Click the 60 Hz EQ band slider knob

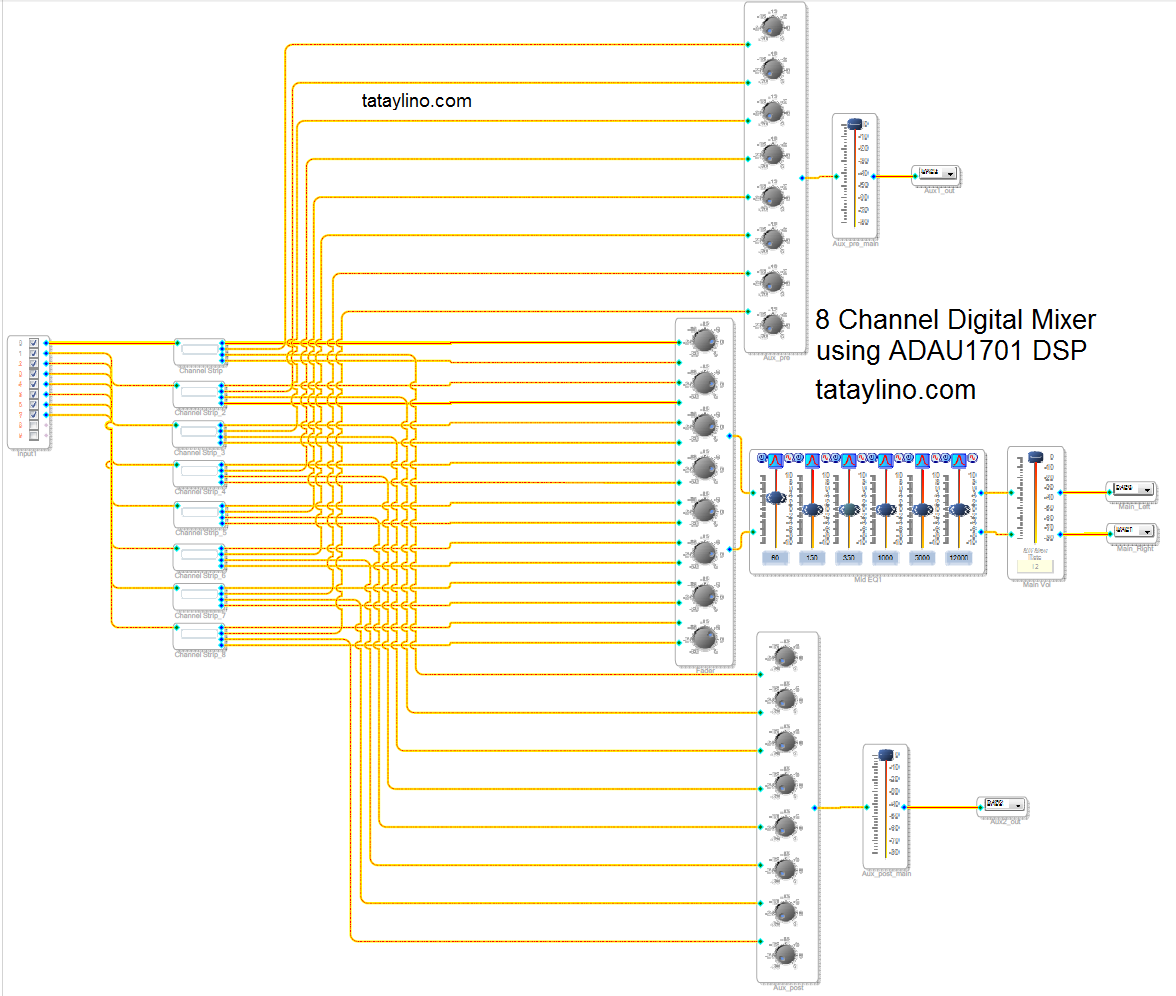[x=776, y=496]
